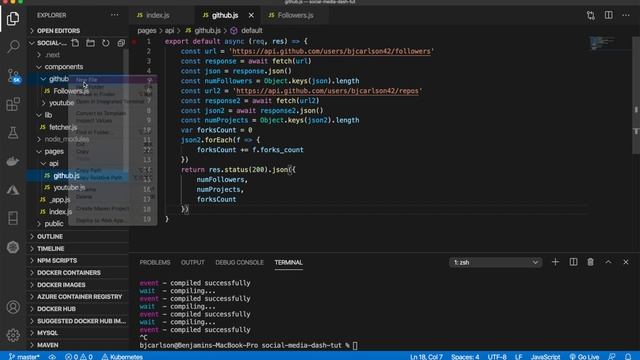Click the master branch in status bar
The width and height of the screenshot is (640, 360).
(24, 356)
